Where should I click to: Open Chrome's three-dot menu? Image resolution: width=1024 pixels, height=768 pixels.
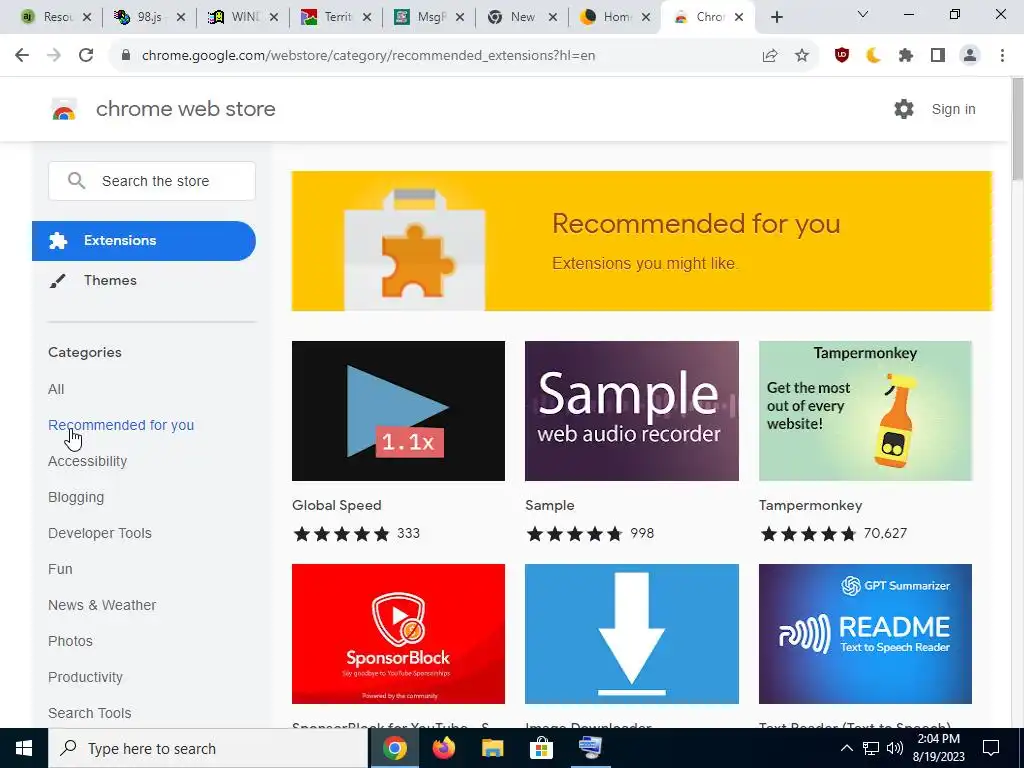(1002, 56)
